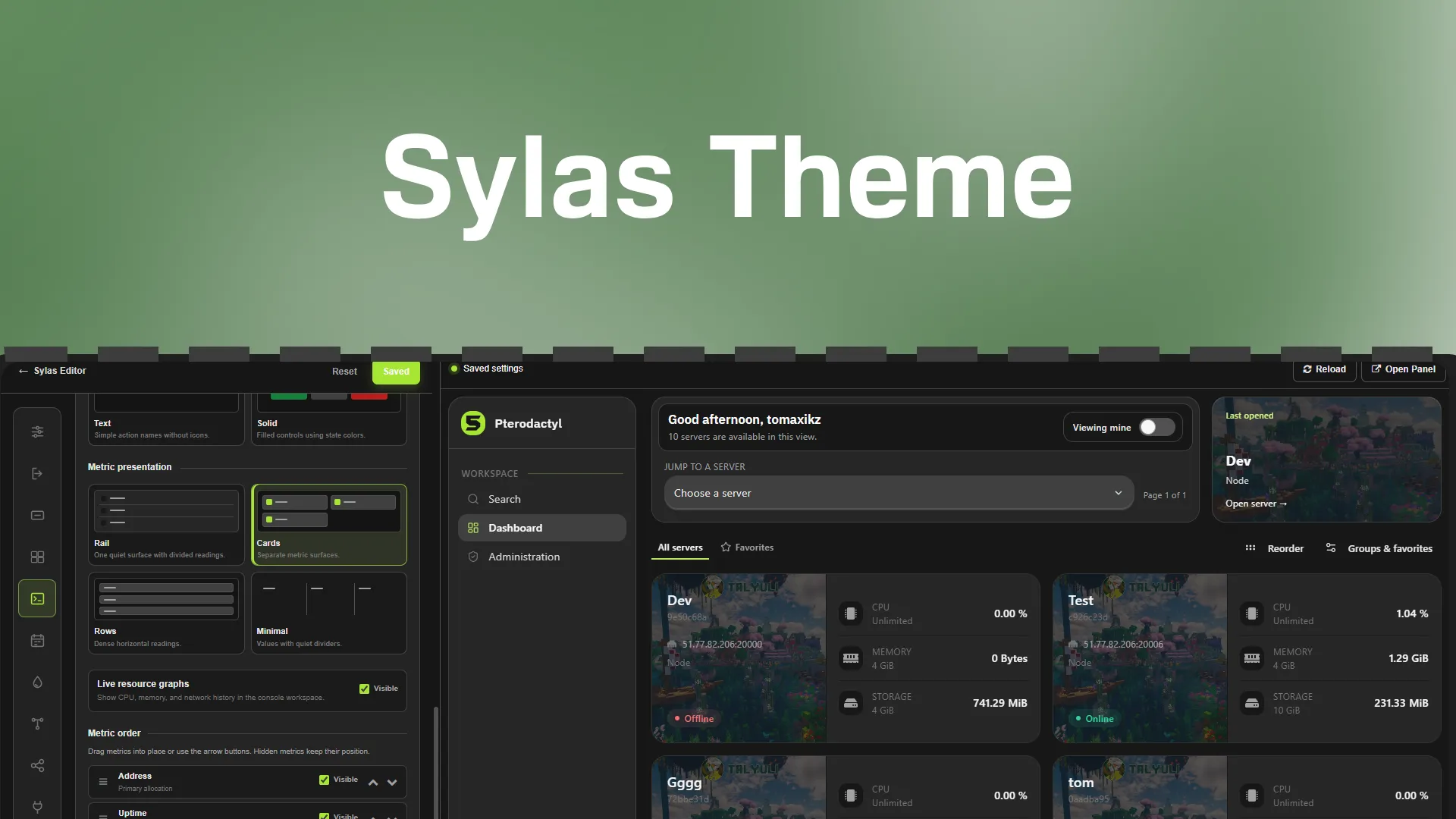
Task: Click the storage drive icon on Dev card
Action: 851,703
